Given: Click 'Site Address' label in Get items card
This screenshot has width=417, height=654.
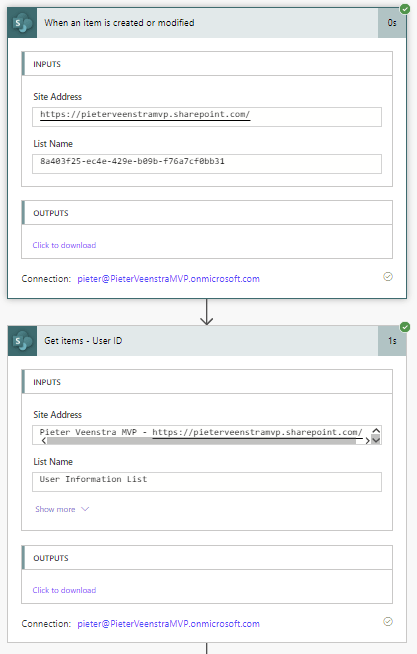Looking at the screenshot, I should 58,415.
